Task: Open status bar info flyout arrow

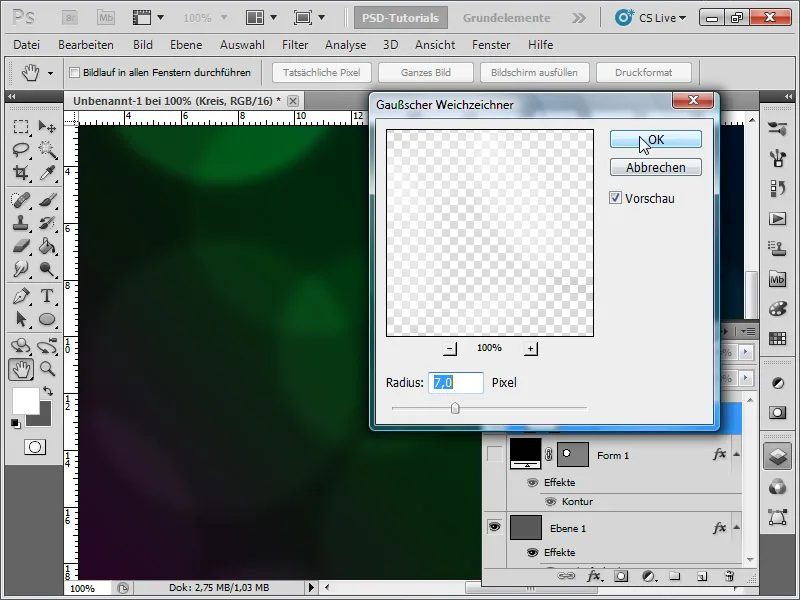Action: (x=311, y=587)
